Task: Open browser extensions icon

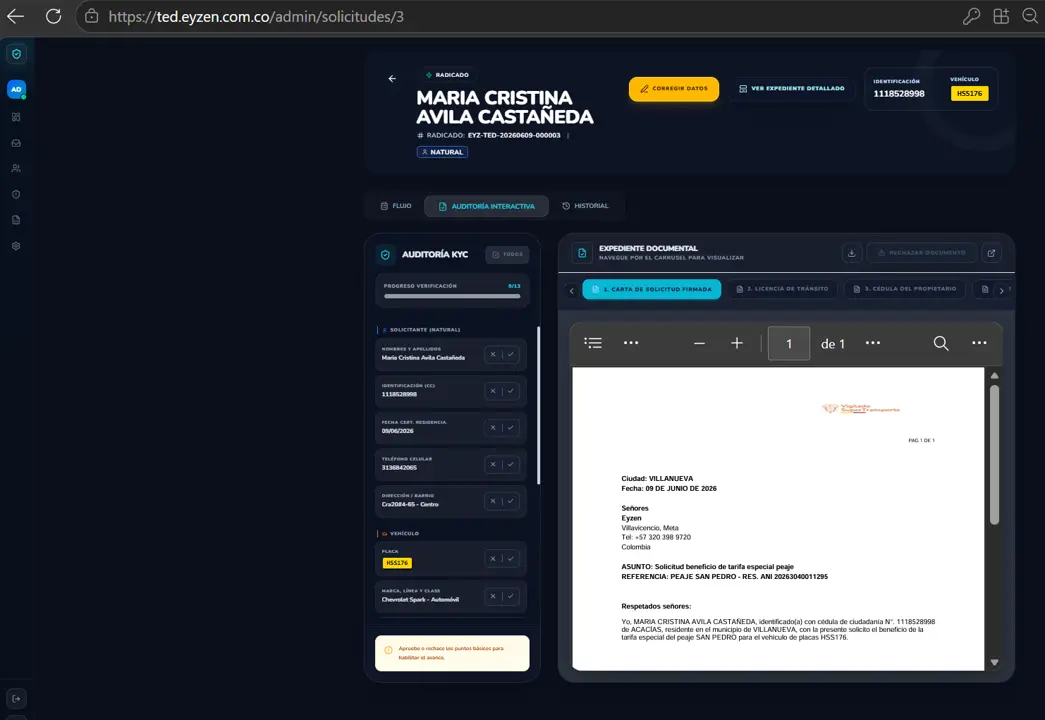Action: point(1001,17)
